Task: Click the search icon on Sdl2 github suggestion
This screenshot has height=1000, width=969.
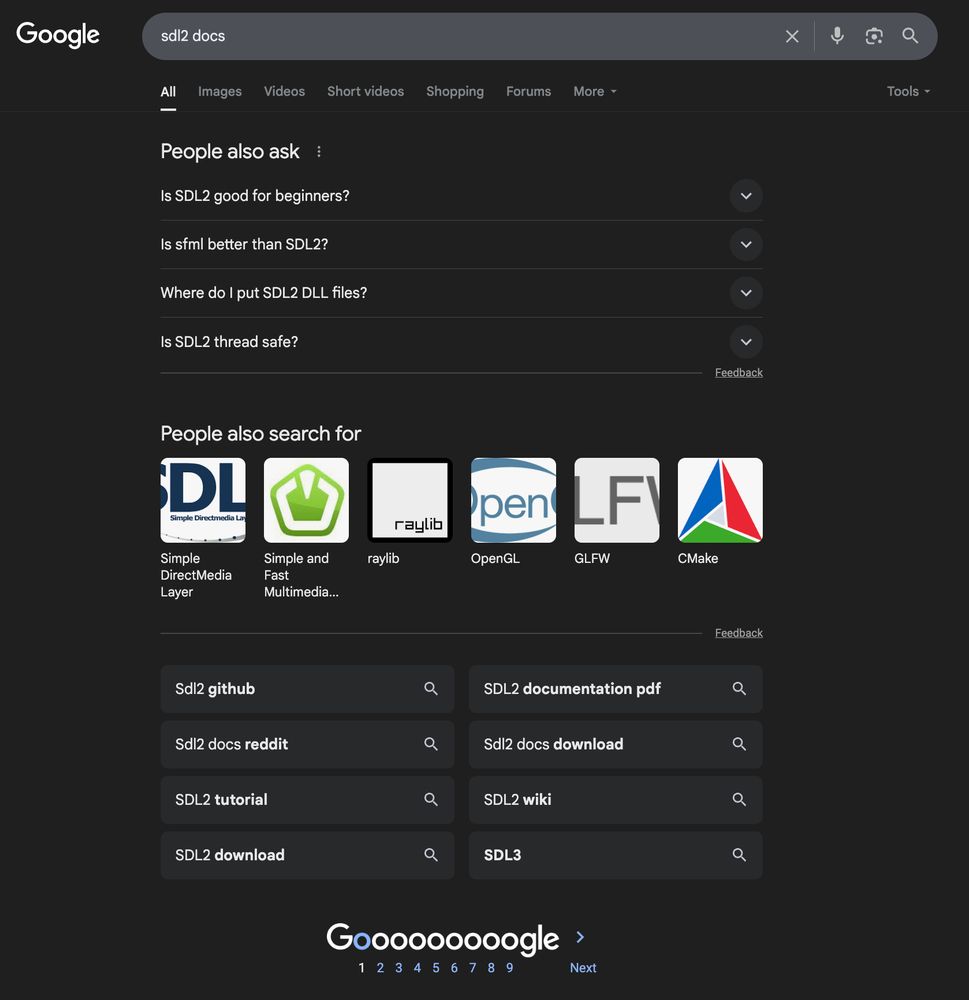Action: pos(431,689)
